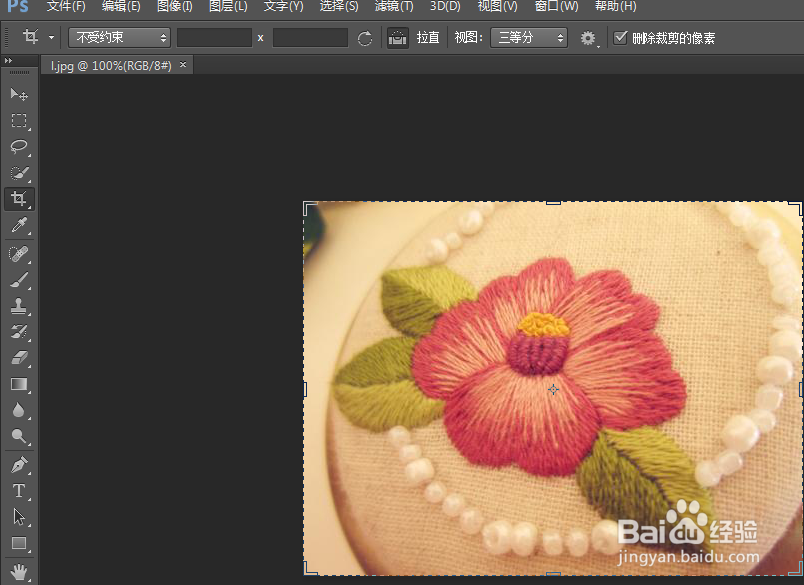The width and height of the screenshot is (804, 585).
Task: Click the rotate crop box icon
Action: point(365,38)
